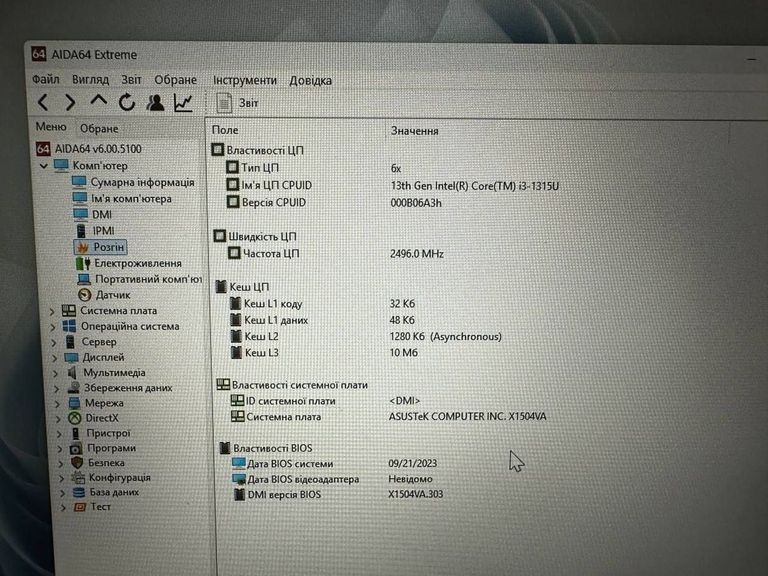Viewport: 768px width, 576px height.
Task: Switch to the Меню tab
Action: pyautogui.click(x=51, y=127)
